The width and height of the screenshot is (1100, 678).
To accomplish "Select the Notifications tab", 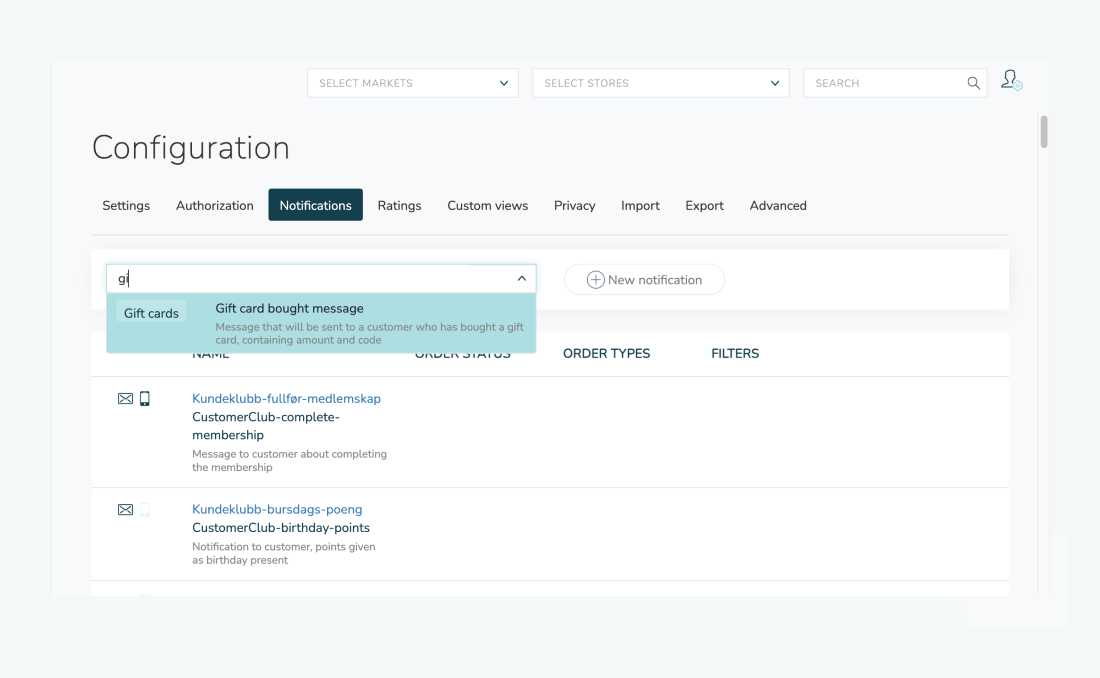I will click(316, 205).
